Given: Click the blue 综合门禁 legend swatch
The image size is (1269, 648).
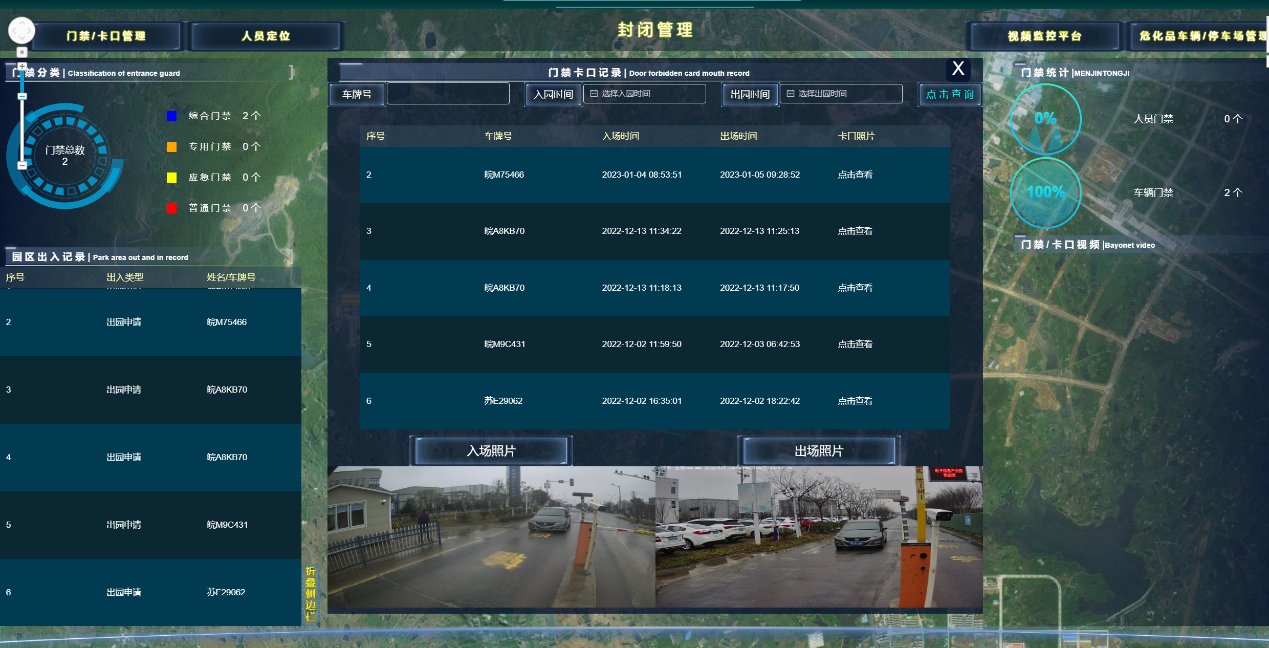Looking at the screenshot, I should (172, 116).
